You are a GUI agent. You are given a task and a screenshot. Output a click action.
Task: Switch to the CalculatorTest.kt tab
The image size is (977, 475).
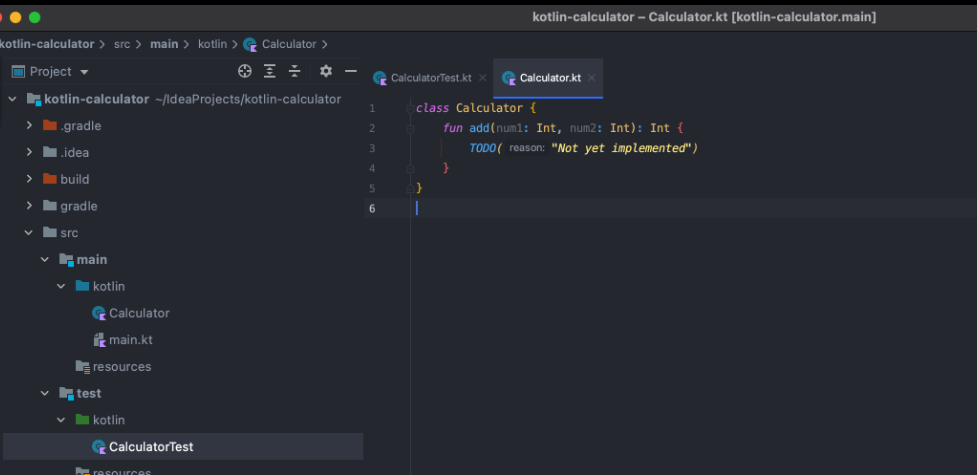pyautogui.click(x=431, y=78)
